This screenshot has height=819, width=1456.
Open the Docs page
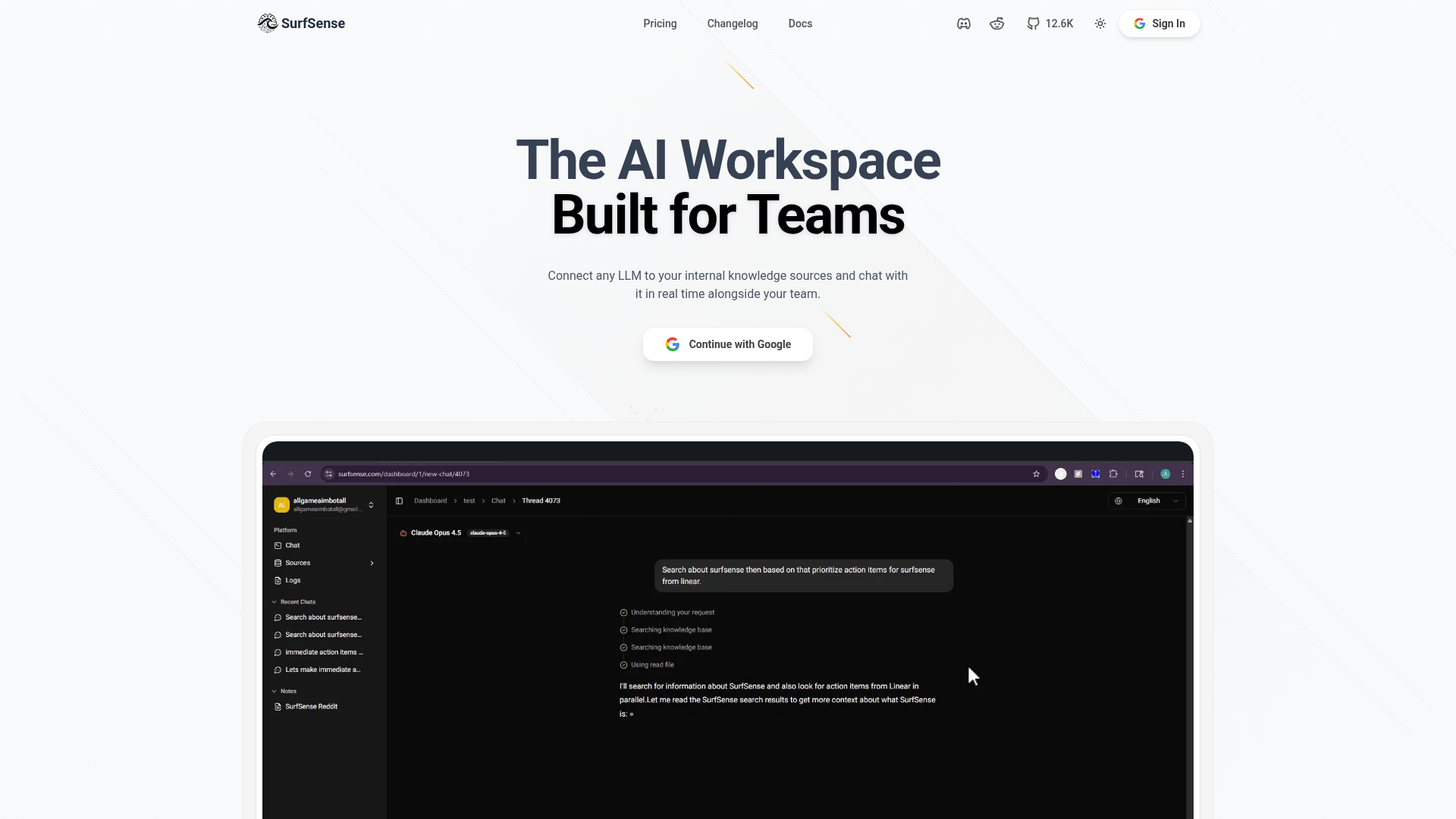(x=800, y=24)
